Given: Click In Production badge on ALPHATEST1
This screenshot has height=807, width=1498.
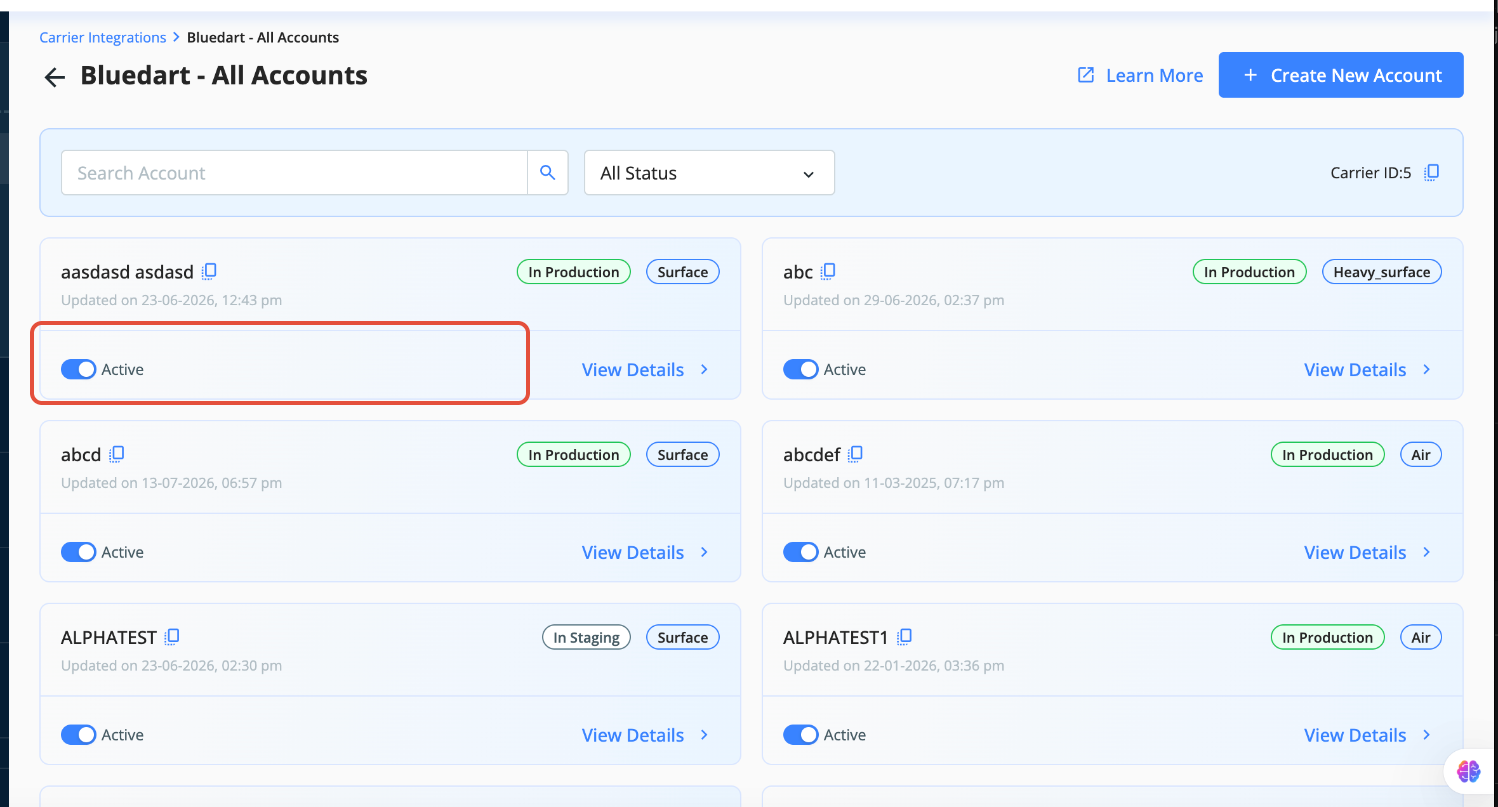Looking at the screenshot, I should pos(1328,637).
